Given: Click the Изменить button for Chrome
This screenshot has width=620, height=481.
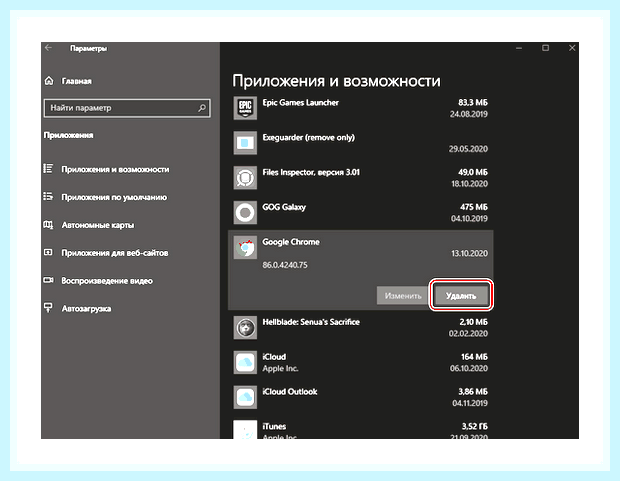Looking at the screenshot, I should [403, 295].
